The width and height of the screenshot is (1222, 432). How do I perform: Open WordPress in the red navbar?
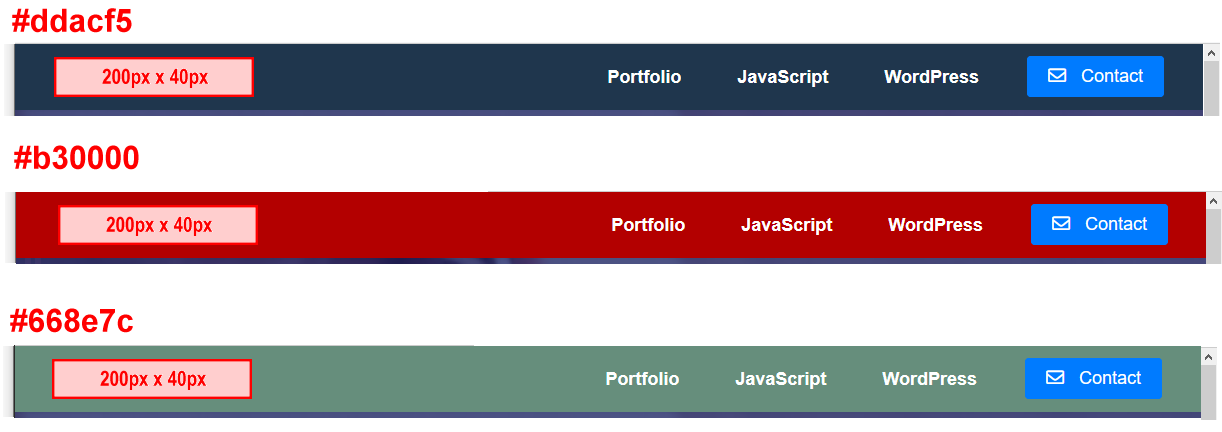pyautogui.click(x=935, y=225)
